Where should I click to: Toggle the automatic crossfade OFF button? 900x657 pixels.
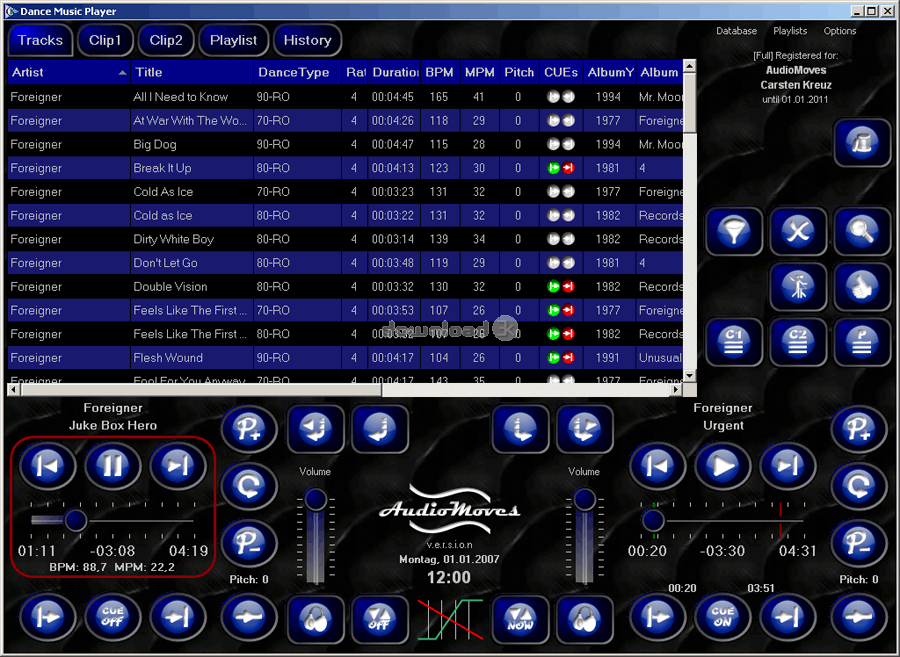380,619
